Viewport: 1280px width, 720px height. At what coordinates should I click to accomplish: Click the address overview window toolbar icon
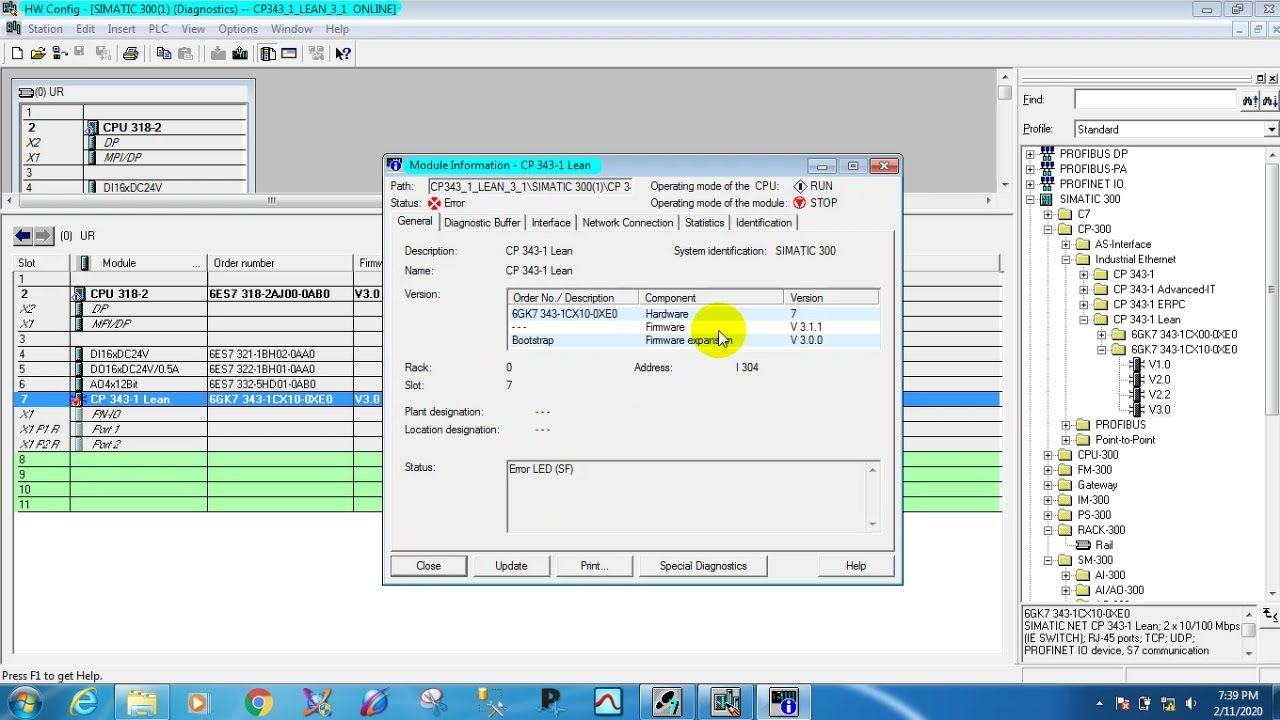coord(289,54)
